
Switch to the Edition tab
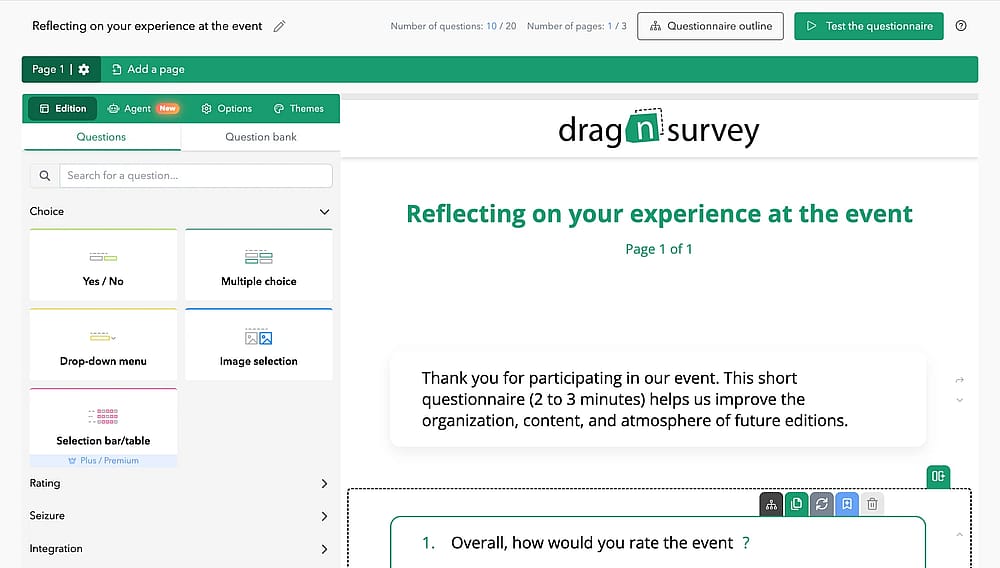point(62,108)
